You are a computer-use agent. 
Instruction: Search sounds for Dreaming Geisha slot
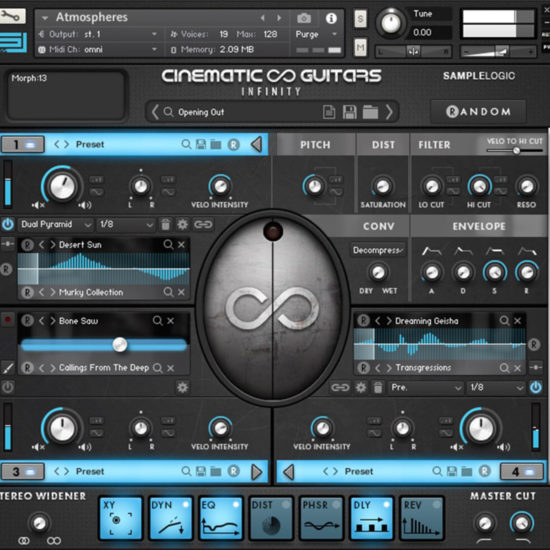click(x=504, y=320)
